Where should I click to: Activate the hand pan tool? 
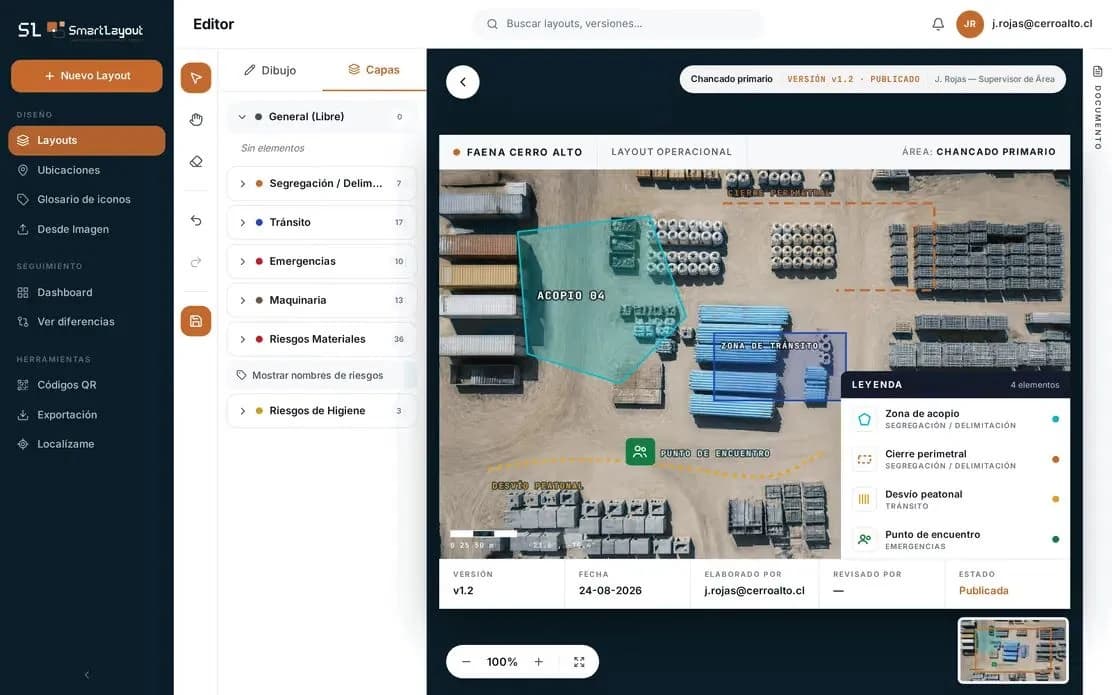tap(196, 120)
